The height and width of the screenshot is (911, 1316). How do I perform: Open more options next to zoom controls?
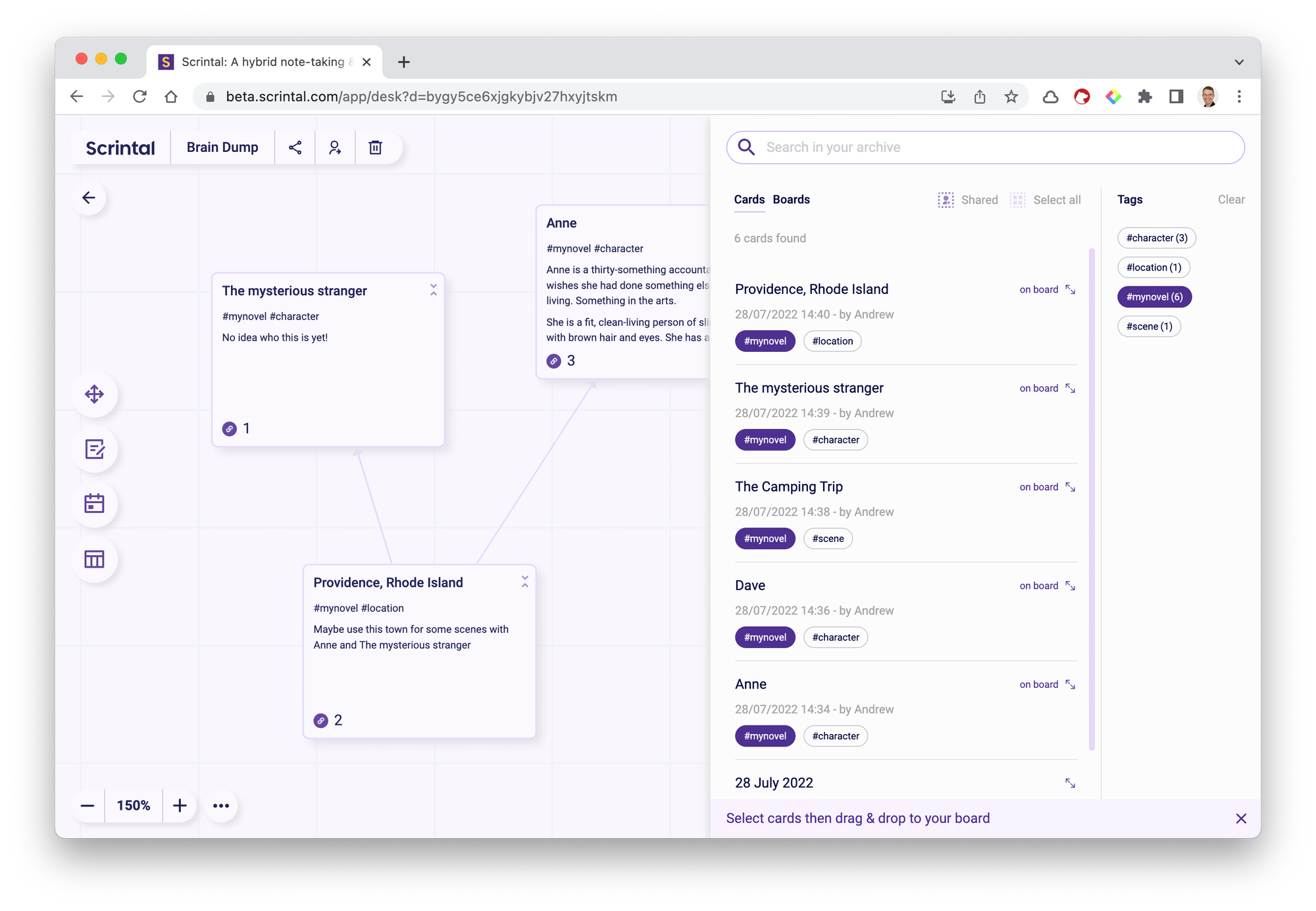[221, 806]
